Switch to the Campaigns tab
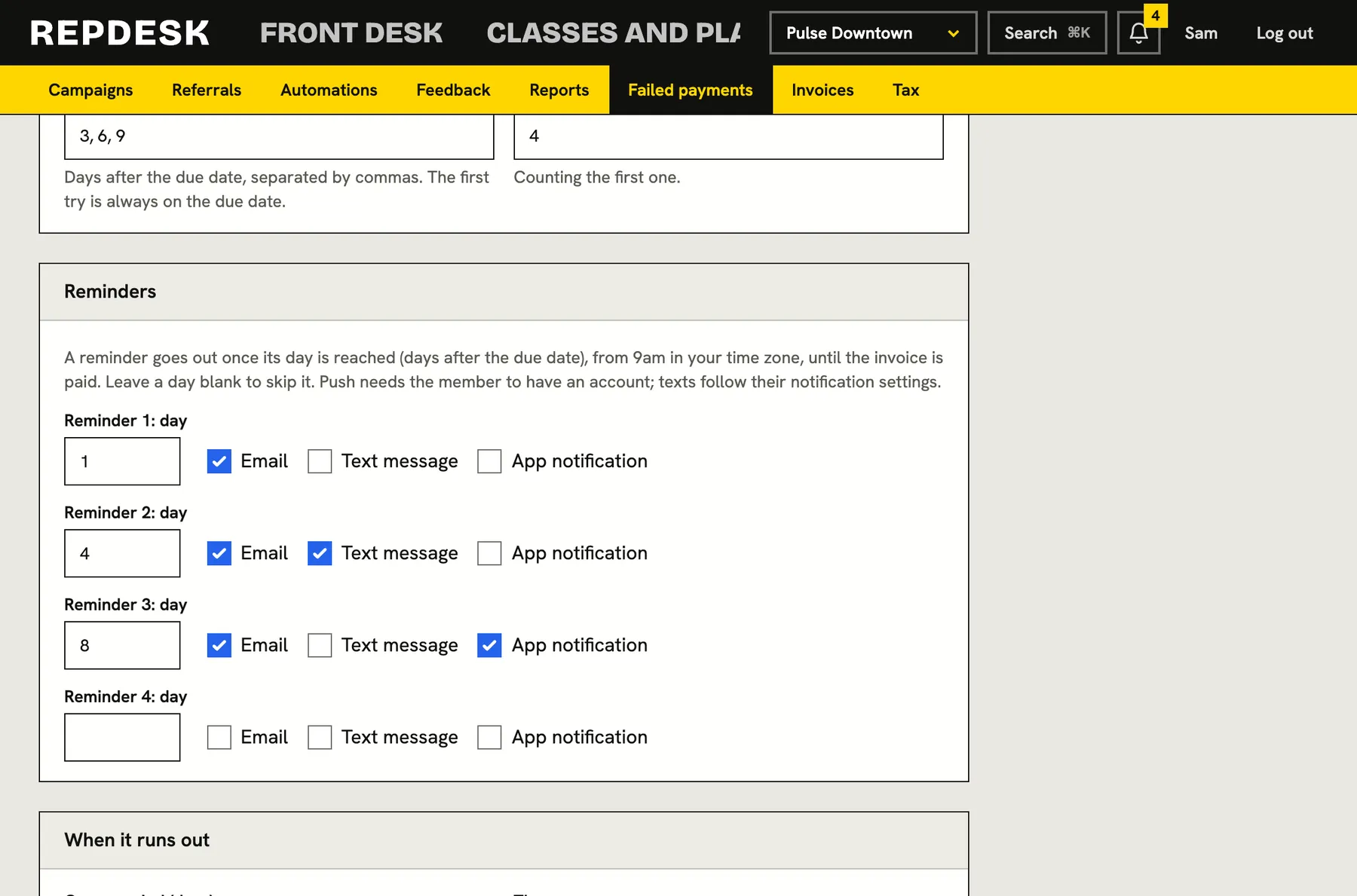This screenshot has height=896, width=1357. coord(90,90)
